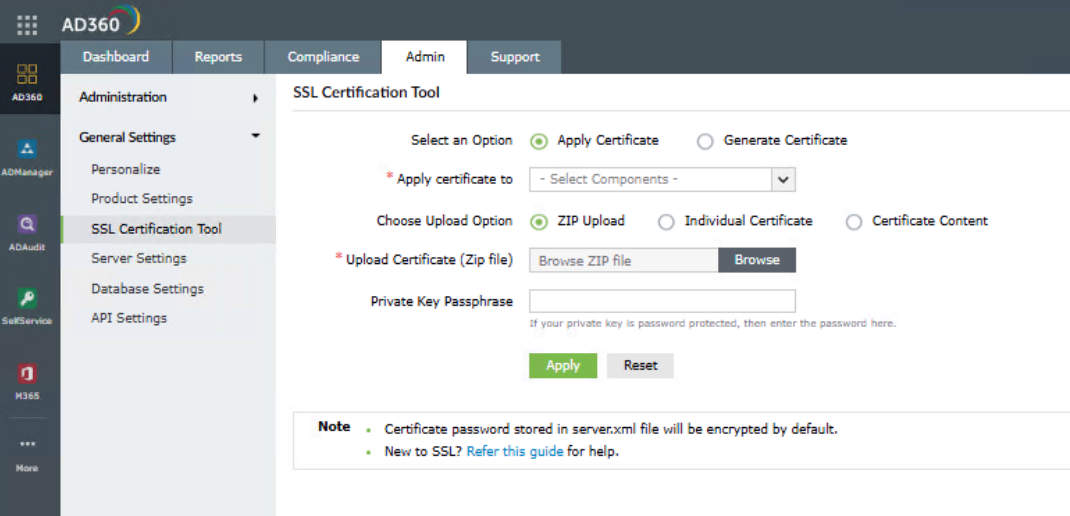Click the Note about server.xml encryption
Viewport: 1070px width, 516px height.
tap(611, 430)
